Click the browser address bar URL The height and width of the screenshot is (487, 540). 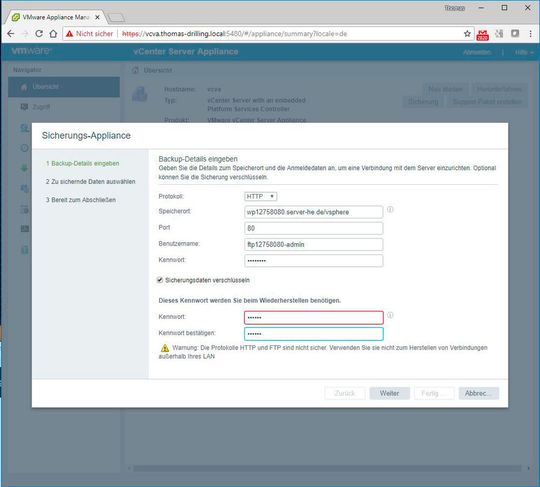[x=234, y=34]
